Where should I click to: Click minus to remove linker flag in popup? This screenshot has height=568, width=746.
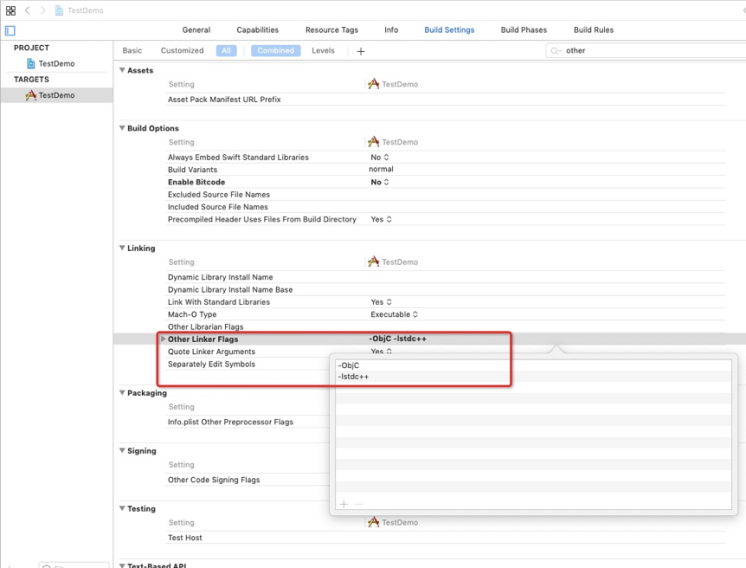358,504
